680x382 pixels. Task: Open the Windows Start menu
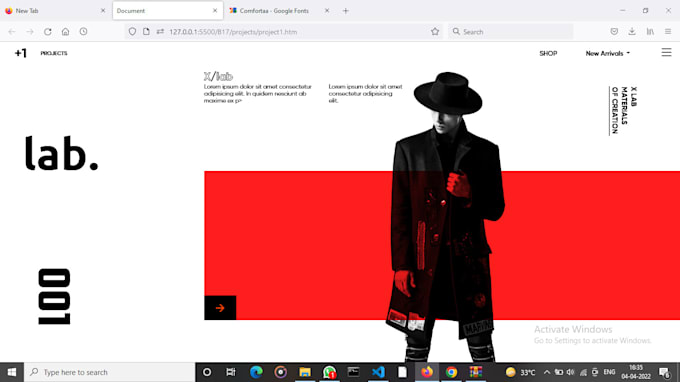click(x=12, y=372)
